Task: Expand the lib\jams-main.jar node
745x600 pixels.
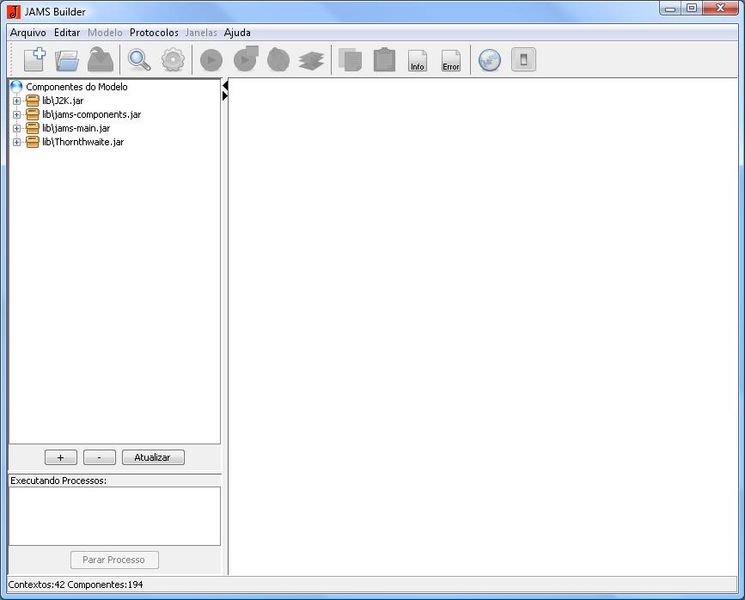Action: tap(17, 128)
